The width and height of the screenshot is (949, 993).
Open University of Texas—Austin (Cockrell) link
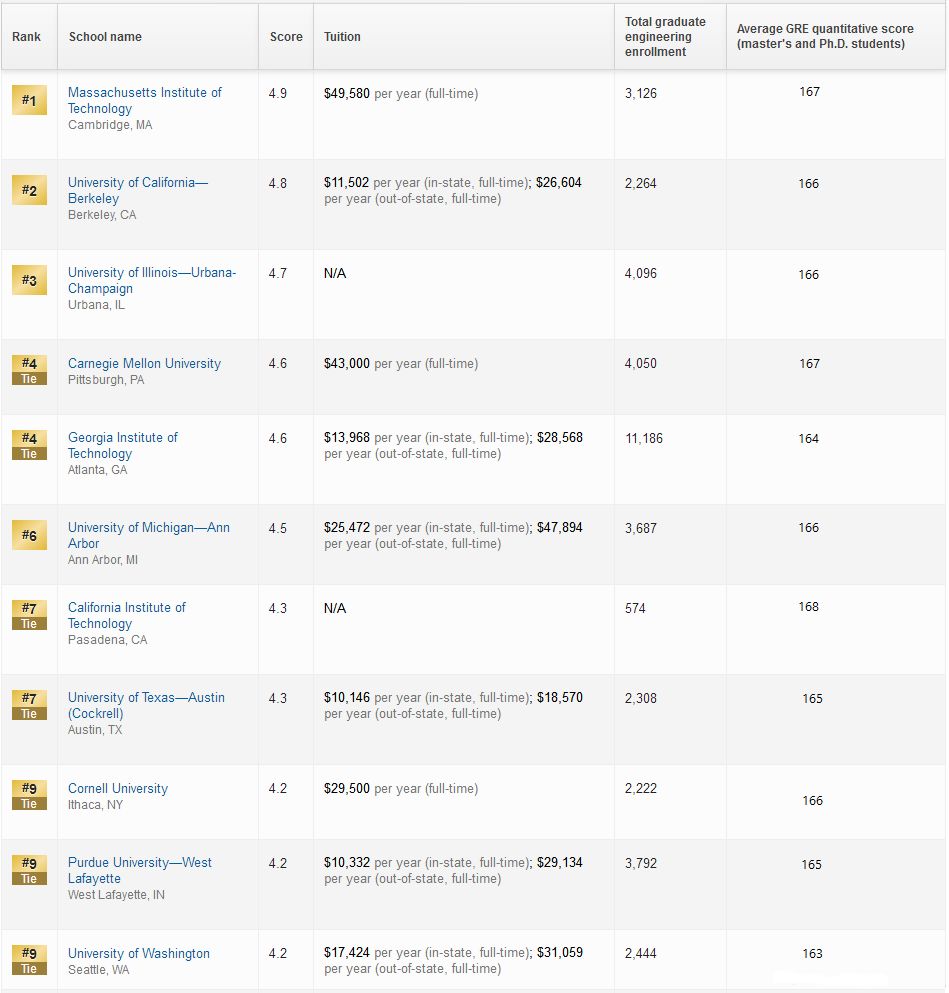(x=146, y=705)
